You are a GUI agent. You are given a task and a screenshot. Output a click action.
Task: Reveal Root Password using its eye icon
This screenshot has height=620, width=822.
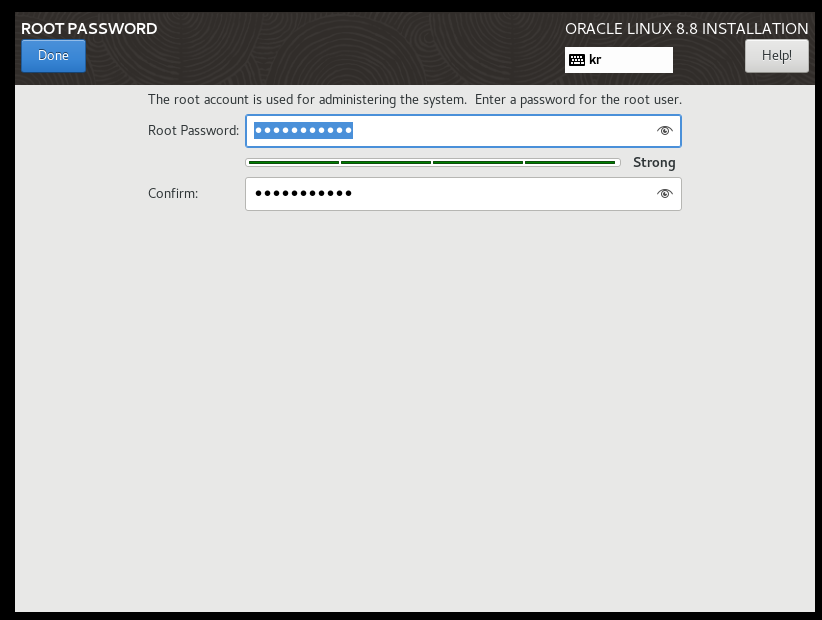664,130
